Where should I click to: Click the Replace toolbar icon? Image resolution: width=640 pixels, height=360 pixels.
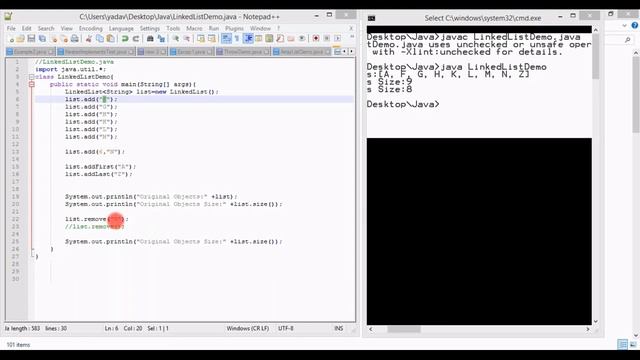pos(161,39)
